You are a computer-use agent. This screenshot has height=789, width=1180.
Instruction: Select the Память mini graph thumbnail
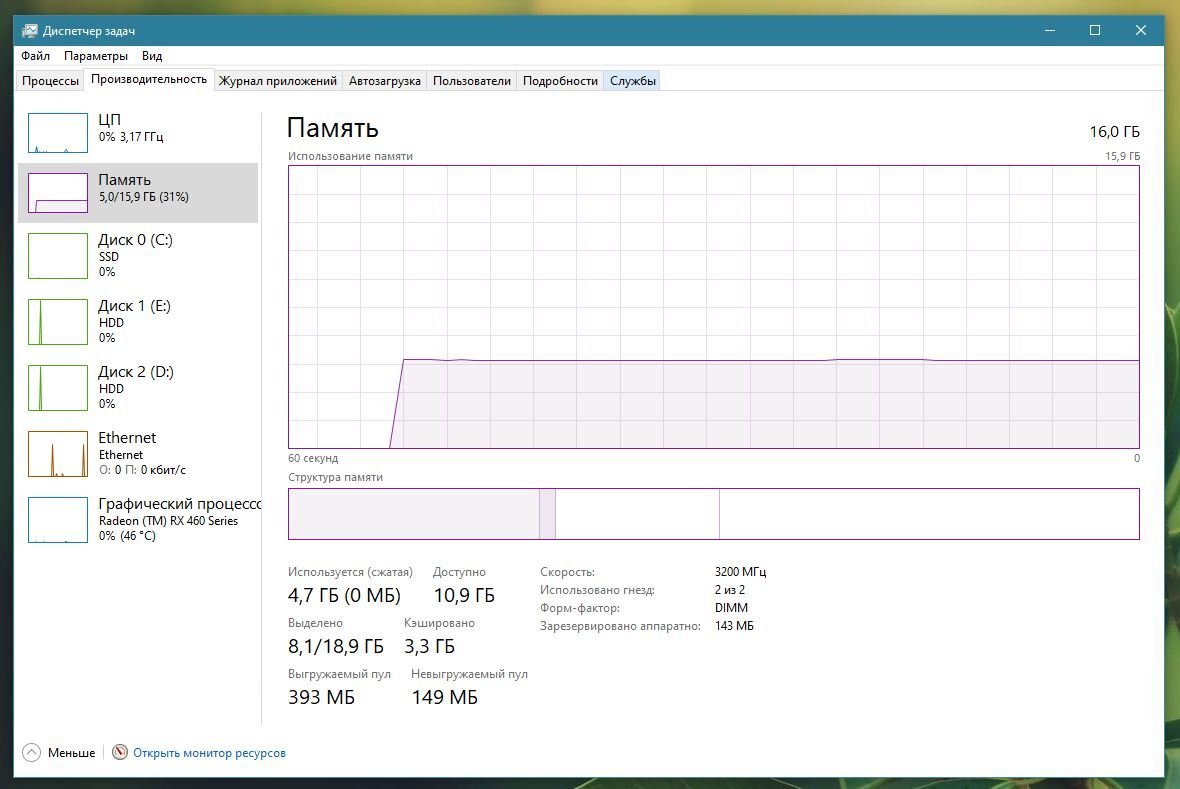point(58,193)
